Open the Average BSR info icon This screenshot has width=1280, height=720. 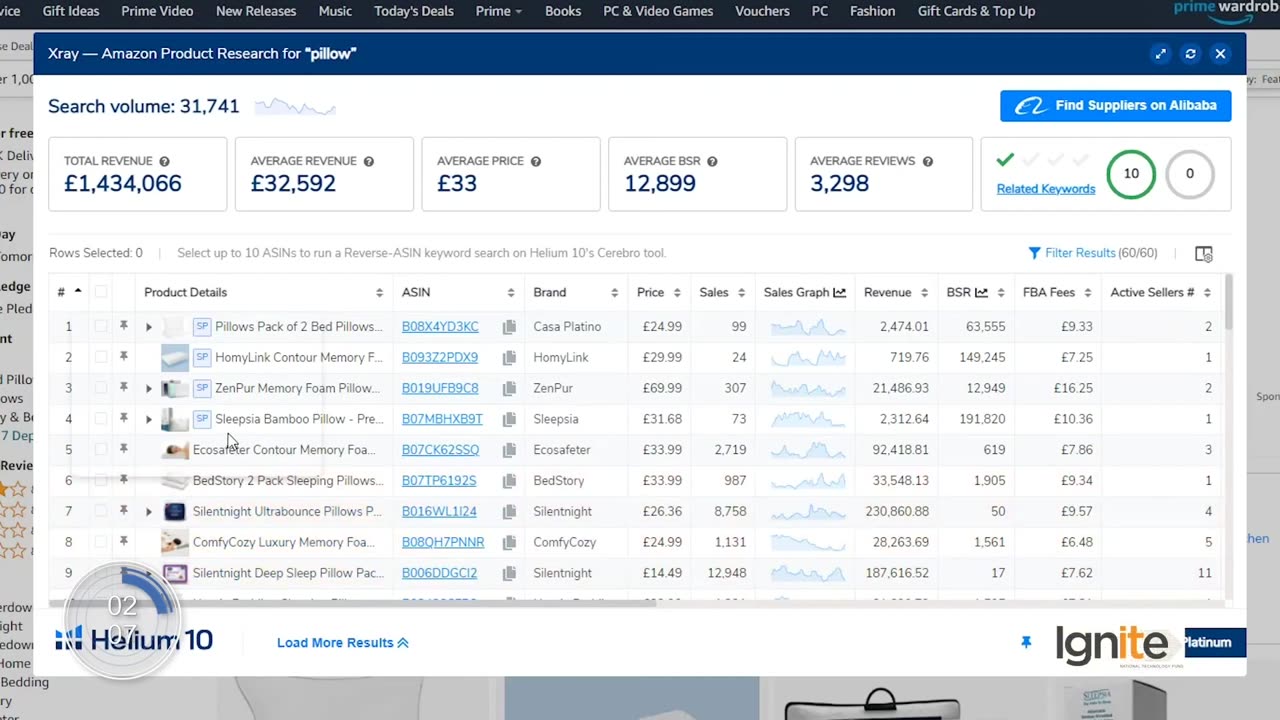coord(711,161)
